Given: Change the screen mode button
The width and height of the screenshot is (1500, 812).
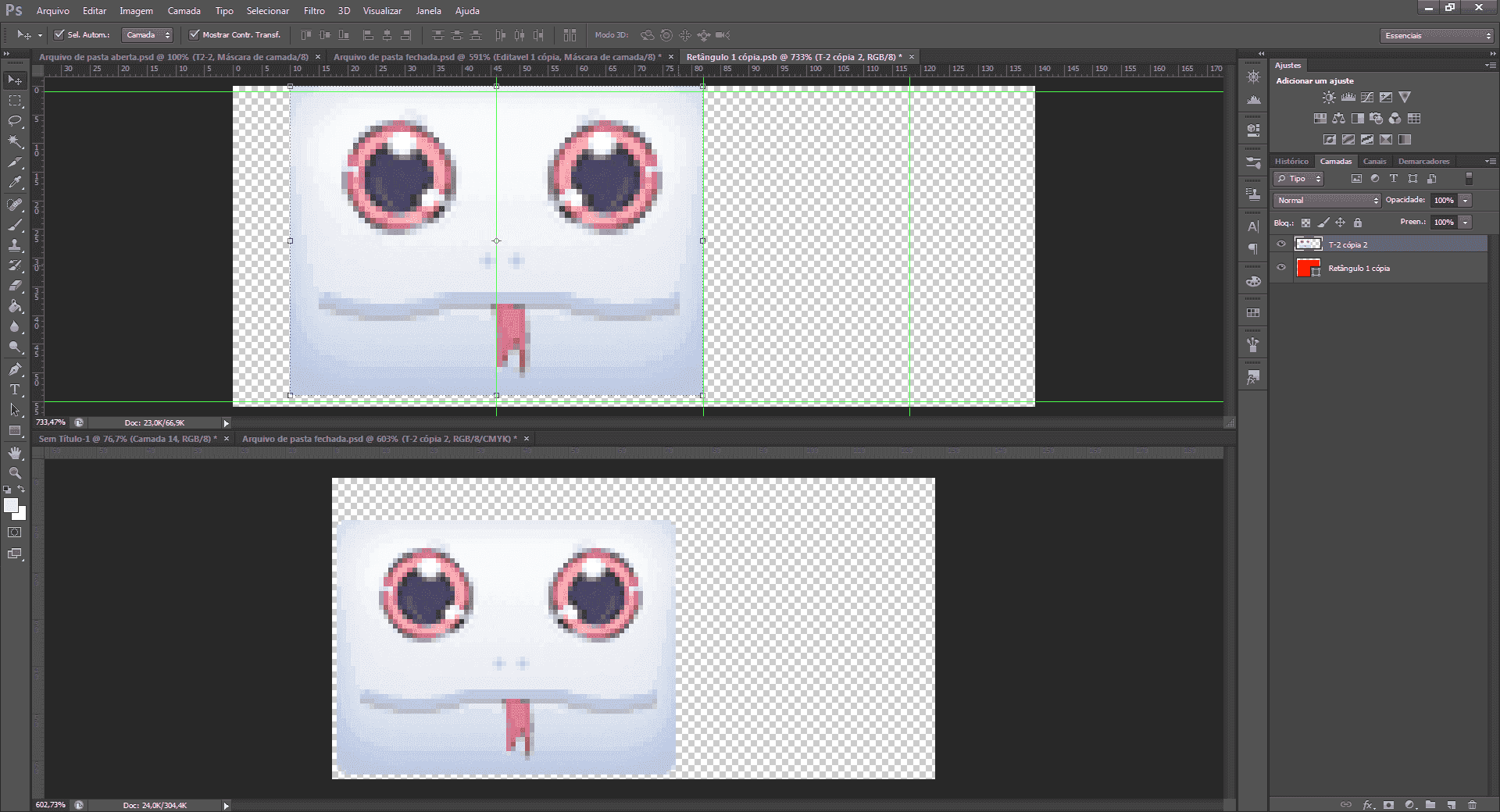Looking at the screenshot, I should 15,554.
